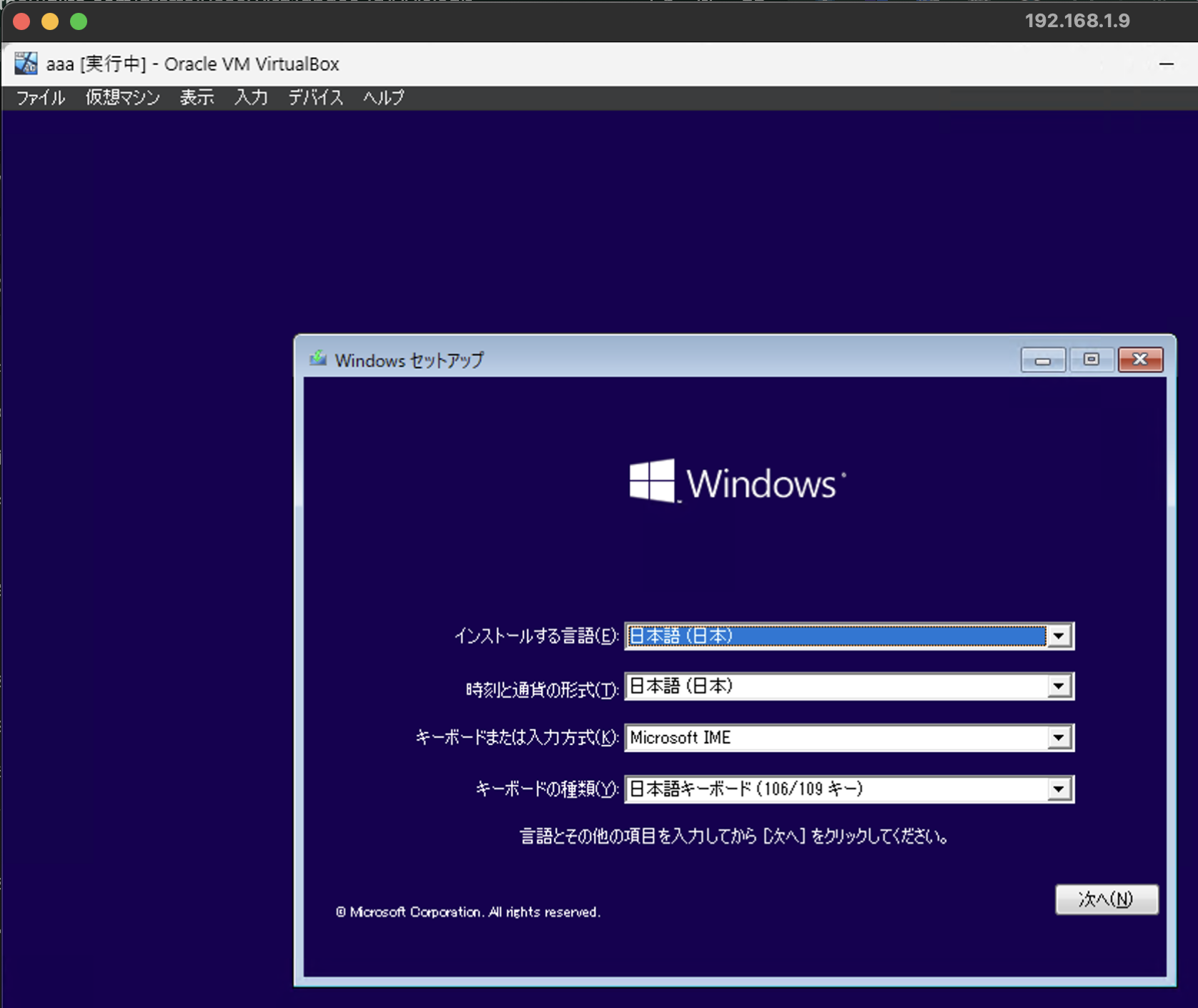Click the Windows logo in setup dialog
This screenshot has height=1008, width=1198.
(x=735, y=483)
